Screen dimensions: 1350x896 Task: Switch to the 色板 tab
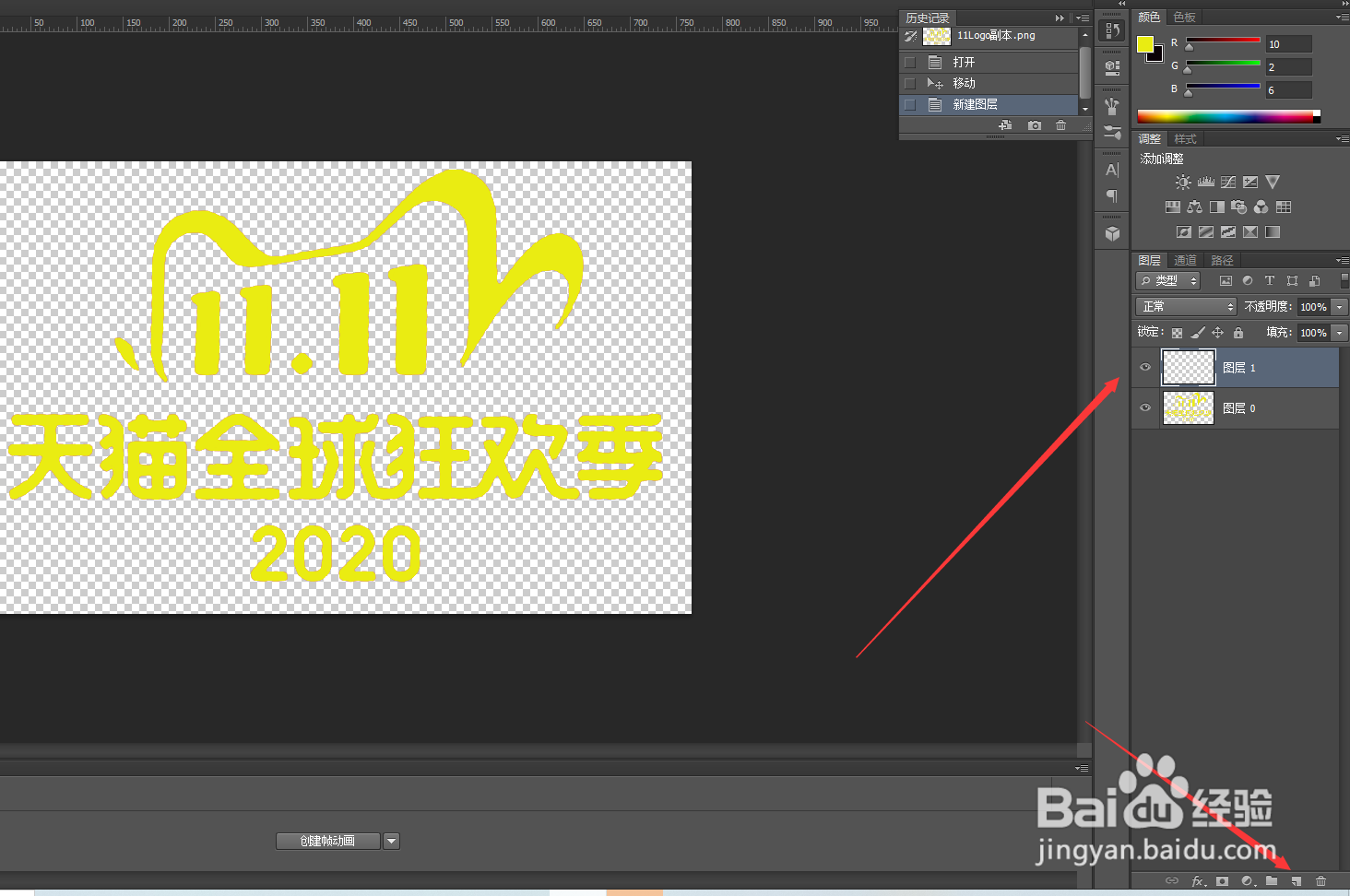click(x=1184, y=18)
